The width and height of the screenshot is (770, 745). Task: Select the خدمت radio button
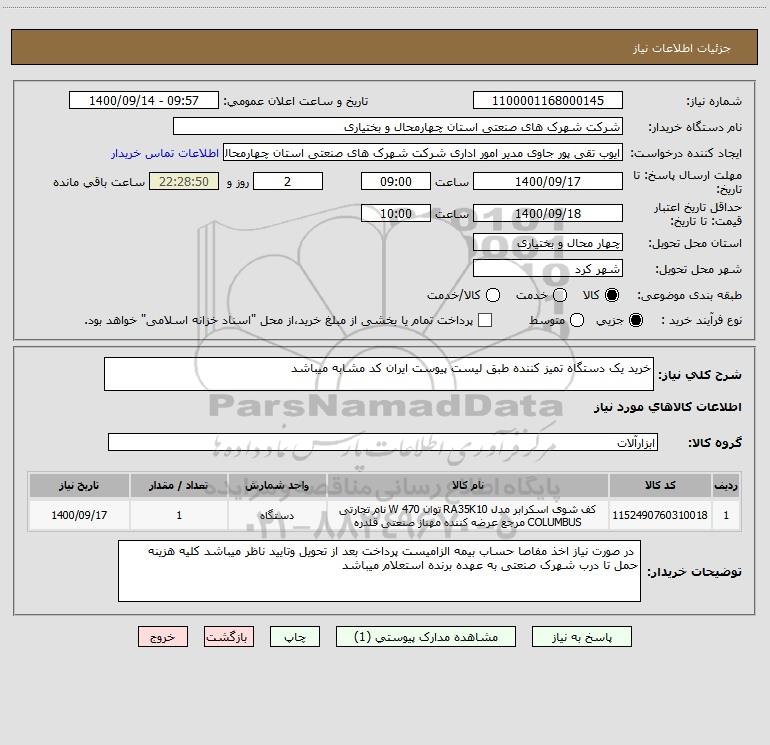coord(560,295)
